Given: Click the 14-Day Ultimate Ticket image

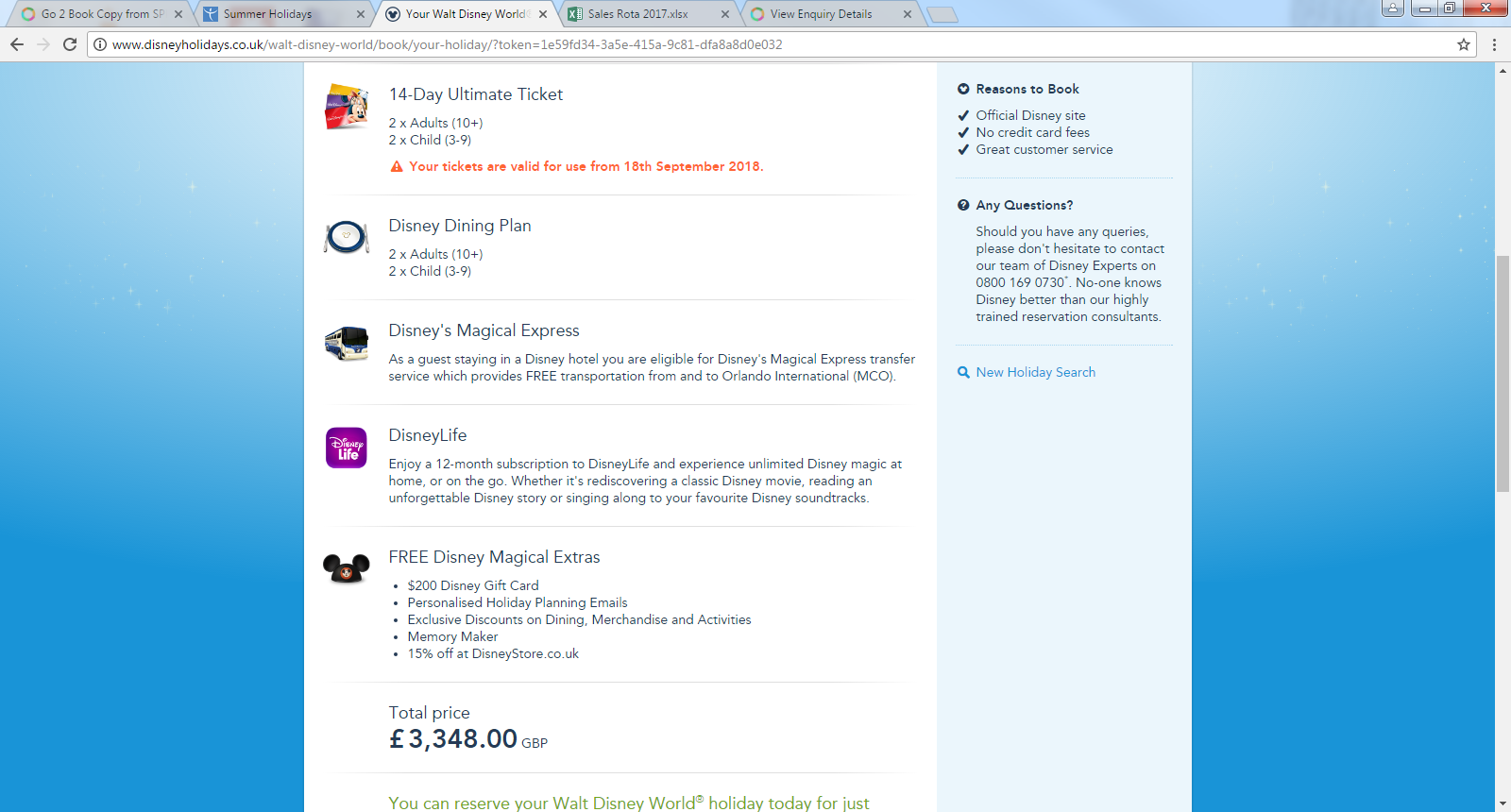Looking at the screenshot, I should point(347,107).
